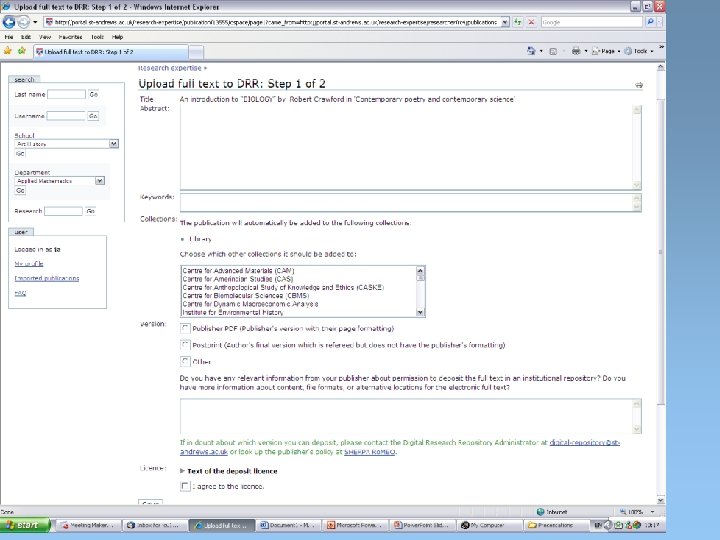
Task: Select Institute for Environmental History
Action: point(233,312)
